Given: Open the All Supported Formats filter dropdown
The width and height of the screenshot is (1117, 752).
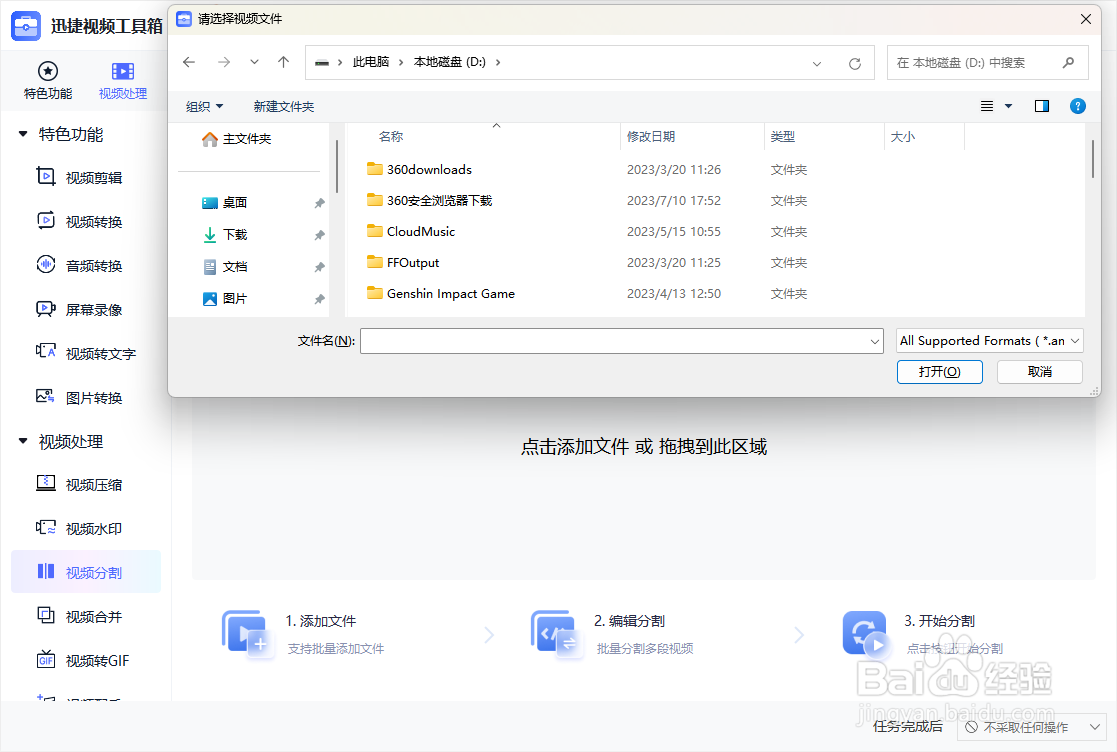Looking at the screenshot, I should click(x=989, y=341).
